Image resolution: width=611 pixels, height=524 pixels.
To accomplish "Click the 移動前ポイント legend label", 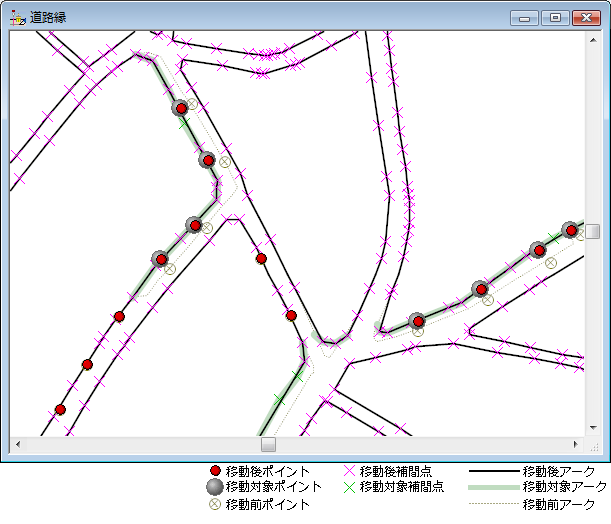I will [x=268, y=505].
